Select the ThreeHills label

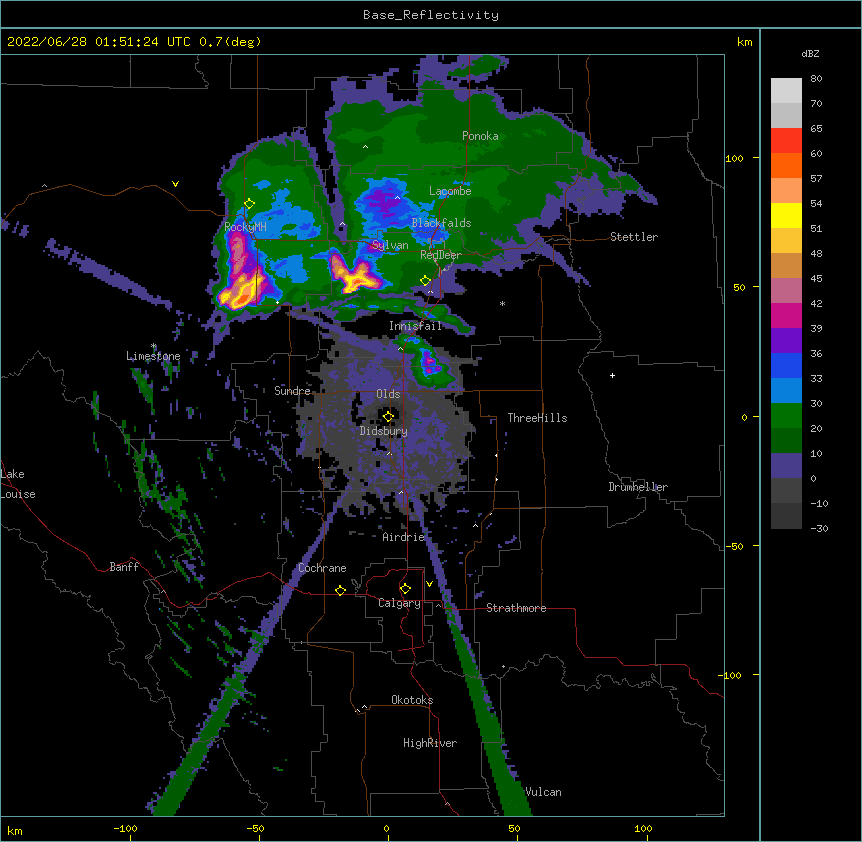537,418
